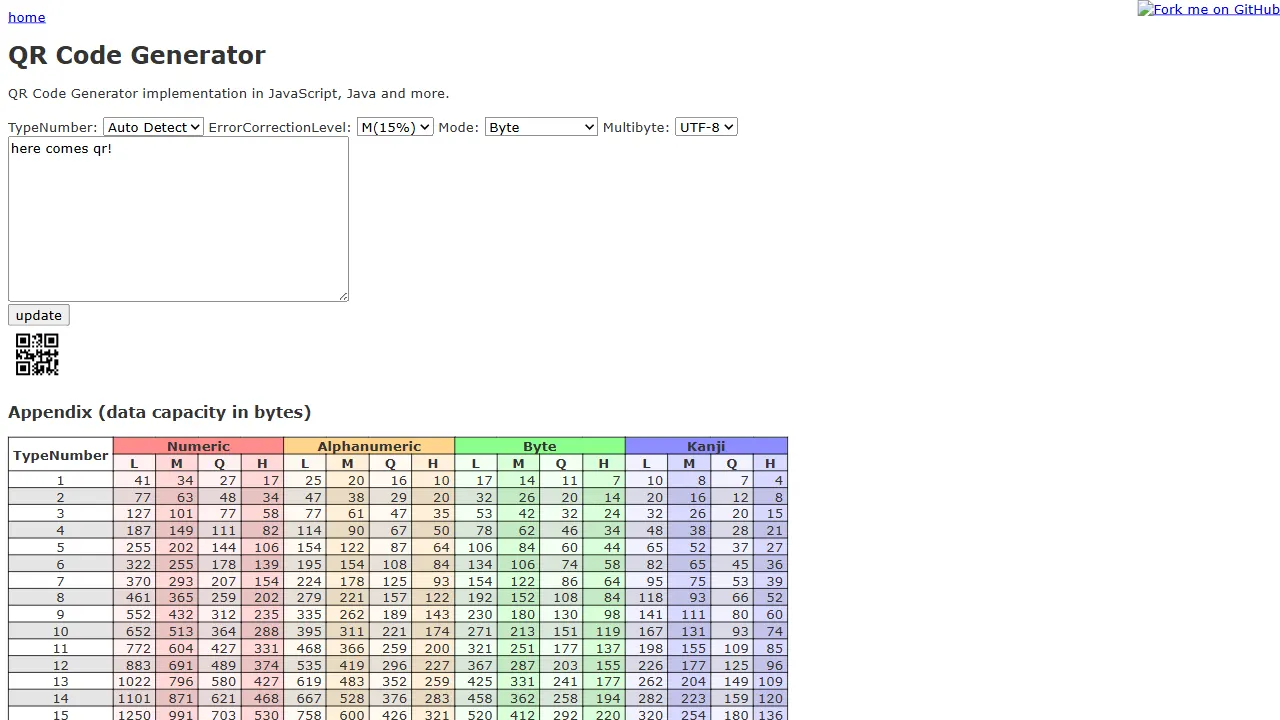Screen dimensions: 1280x720
Task: Click the 'Multibyte:' label
Action: (x=636, y=127)
